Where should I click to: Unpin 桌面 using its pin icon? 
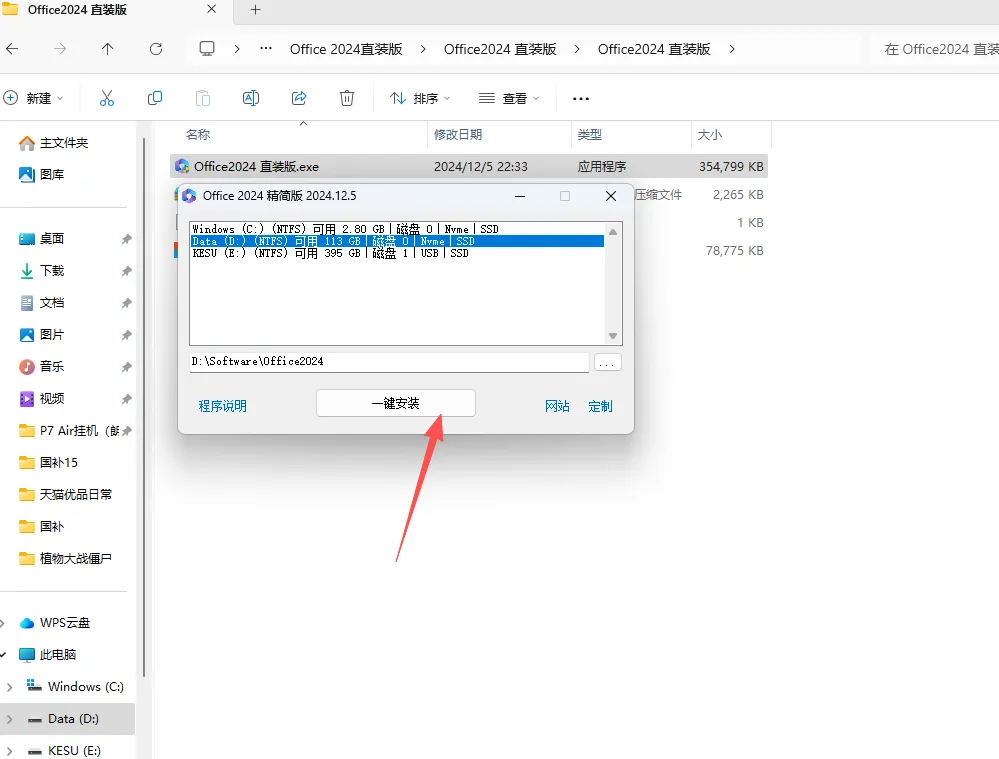[127, 239]
